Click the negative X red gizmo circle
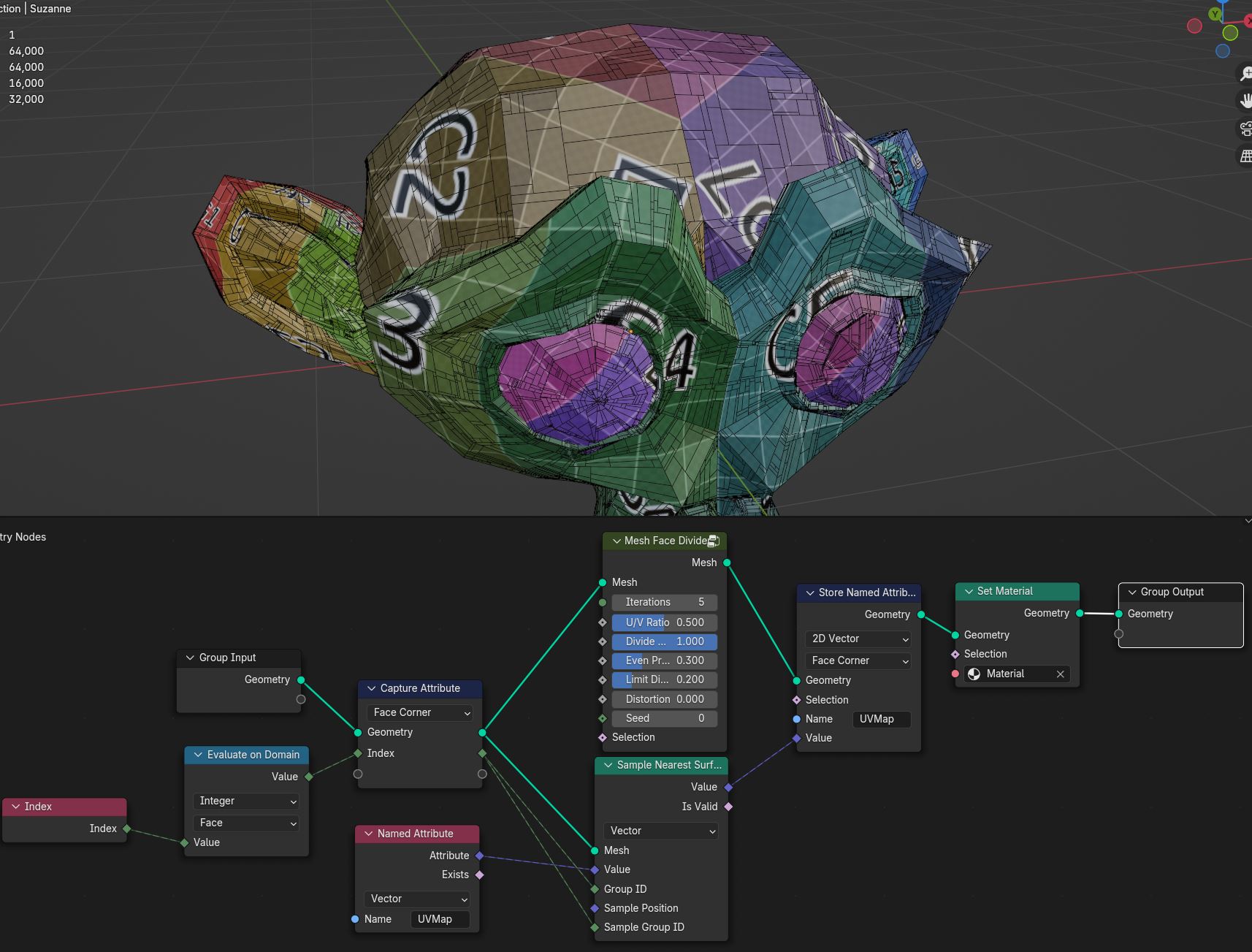 (1195, 26)
